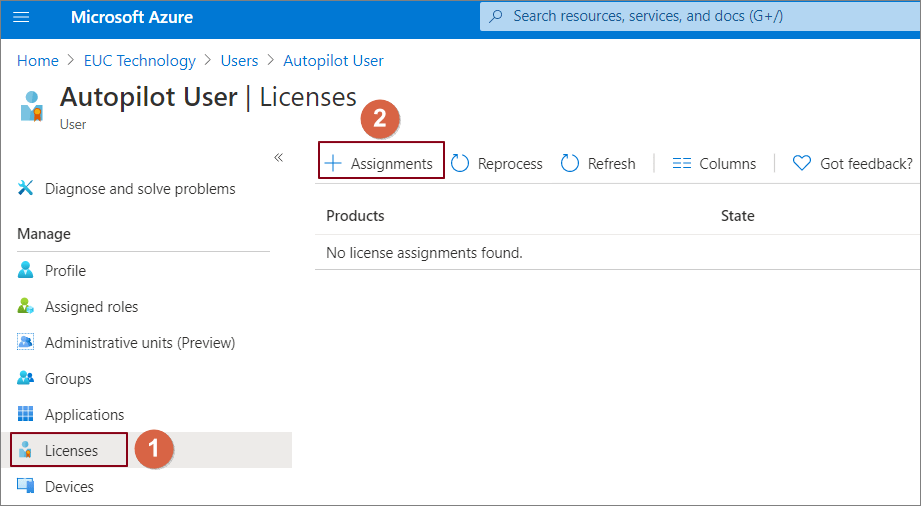Click the Columns list icon
921x506 pixels.
point(681,163)
